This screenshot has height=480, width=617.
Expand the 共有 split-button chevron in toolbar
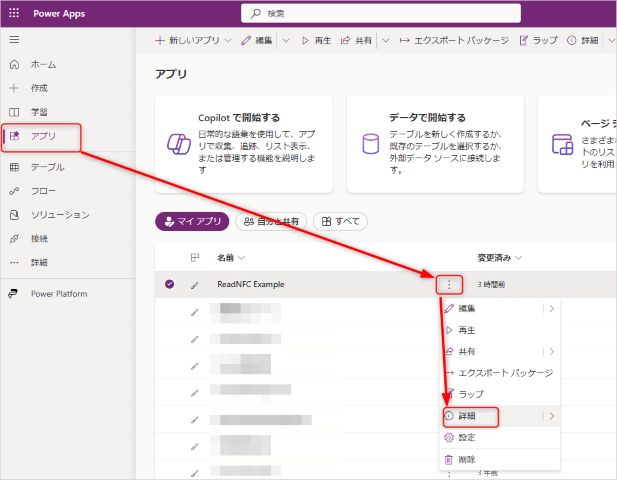(x=386, y=41)
